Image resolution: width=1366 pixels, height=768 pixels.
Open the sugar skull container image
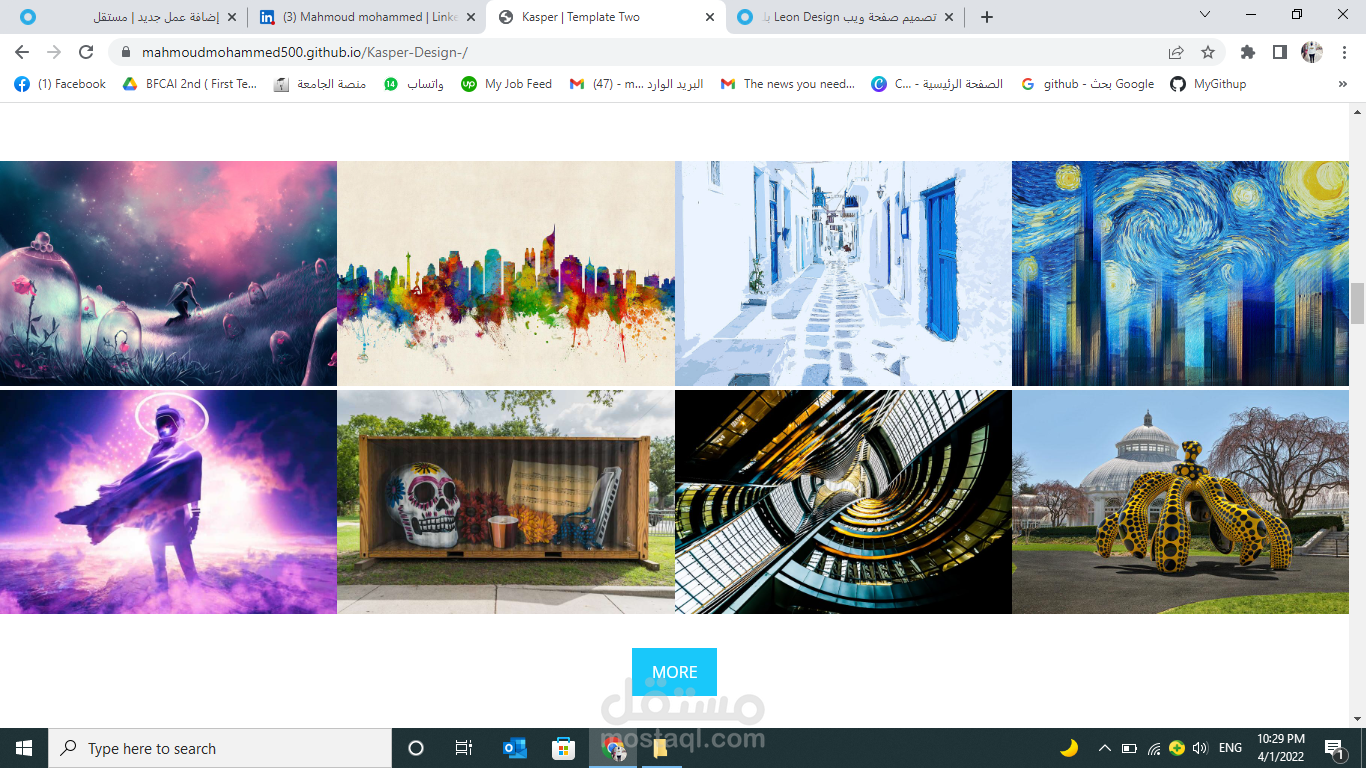click(x=506, y=502)
